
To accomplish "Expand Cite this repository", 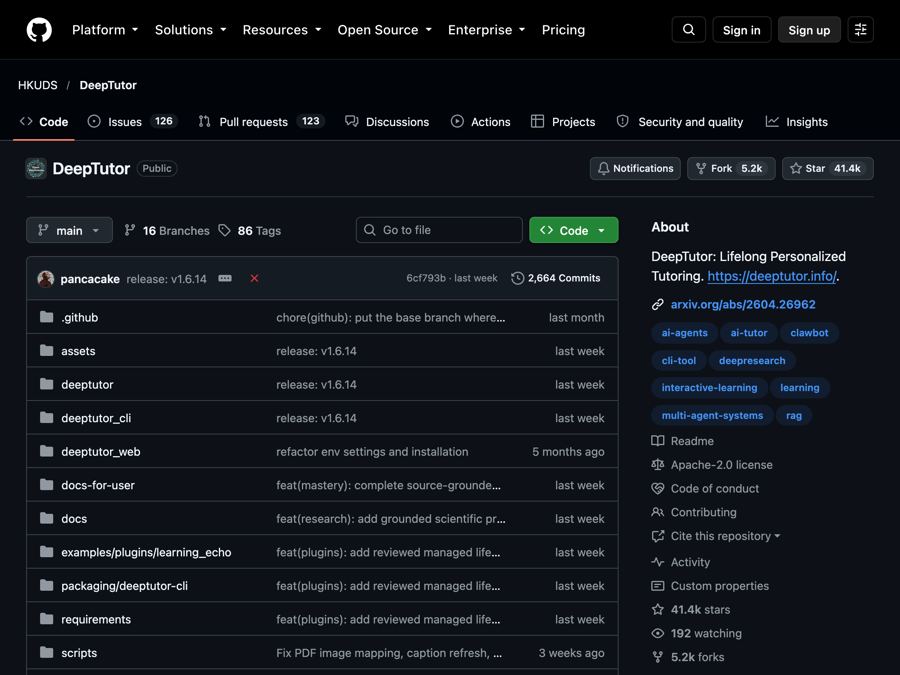I will point(726,536).
